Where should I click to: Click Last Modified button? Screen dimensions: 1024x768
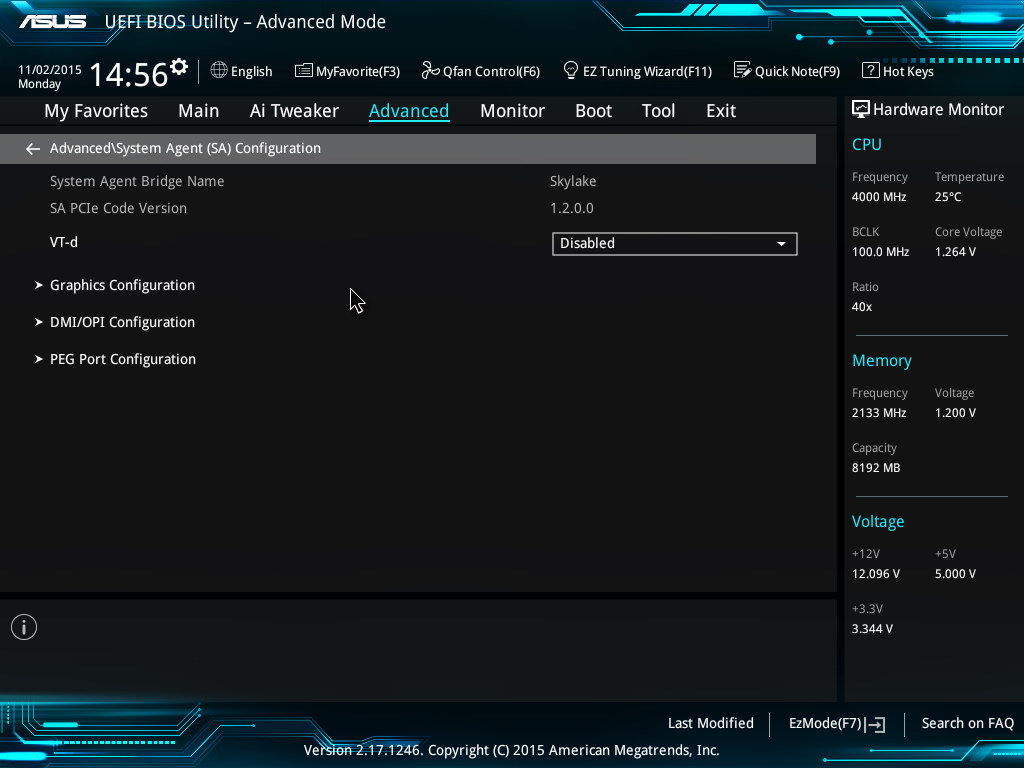tap(710, 723)
